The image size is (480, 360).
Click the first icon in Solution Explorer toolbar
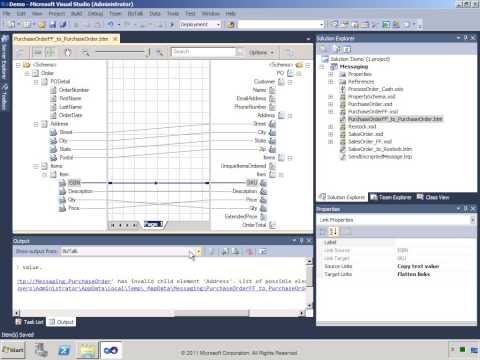click(x=323, y=49)
